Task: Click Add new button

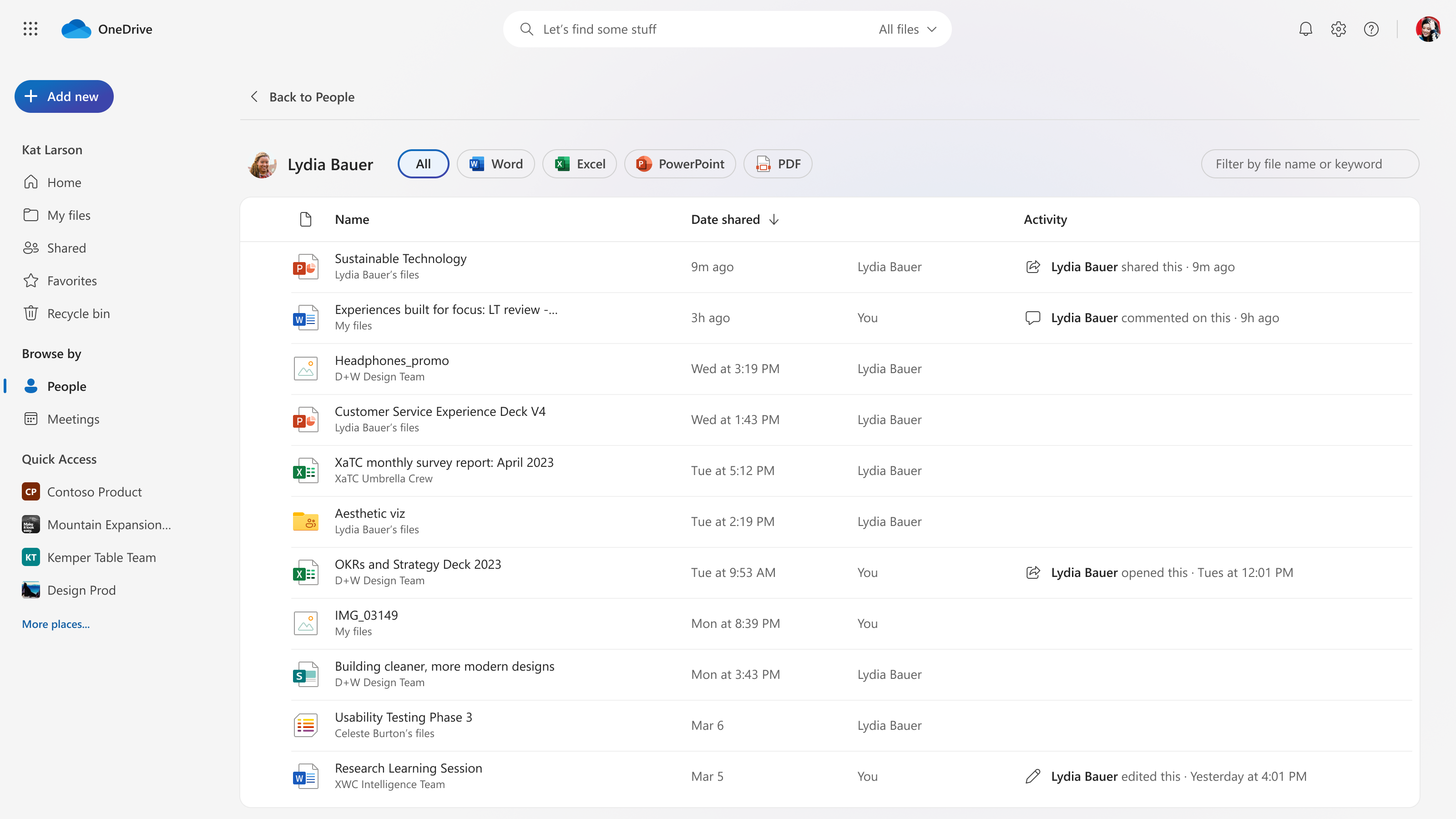Action: (63, 96)
